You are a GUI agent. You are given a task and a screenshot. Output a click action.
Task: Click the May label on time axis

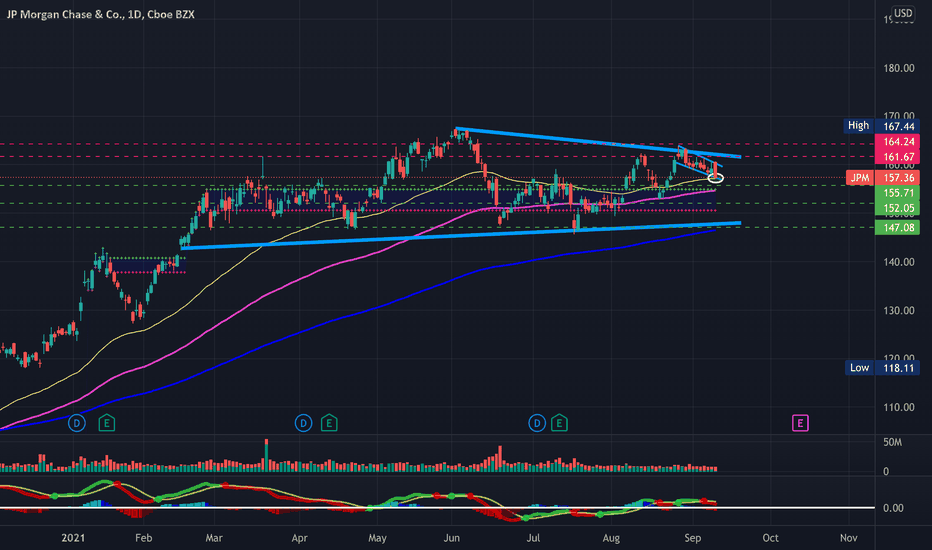(377, 538)
